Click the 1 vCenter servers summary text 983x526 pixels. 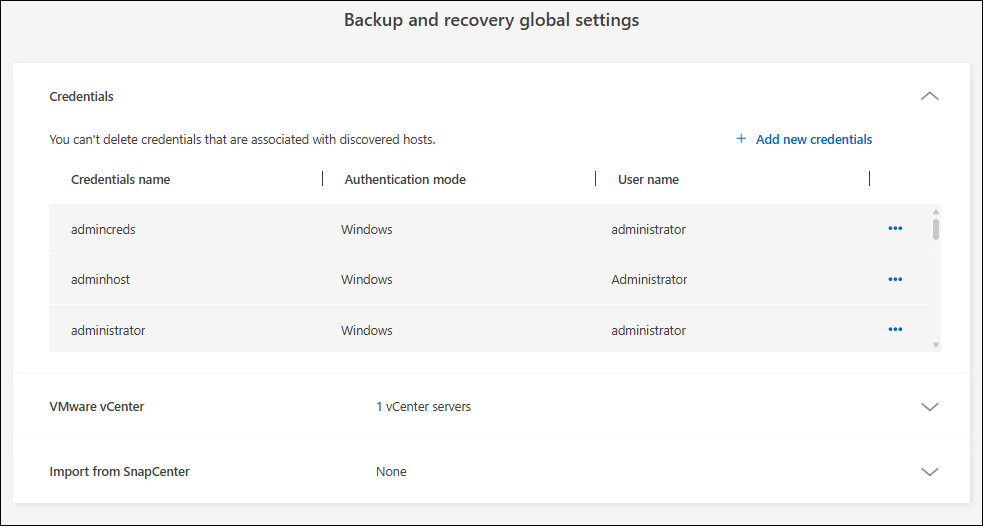pos(423,407)
